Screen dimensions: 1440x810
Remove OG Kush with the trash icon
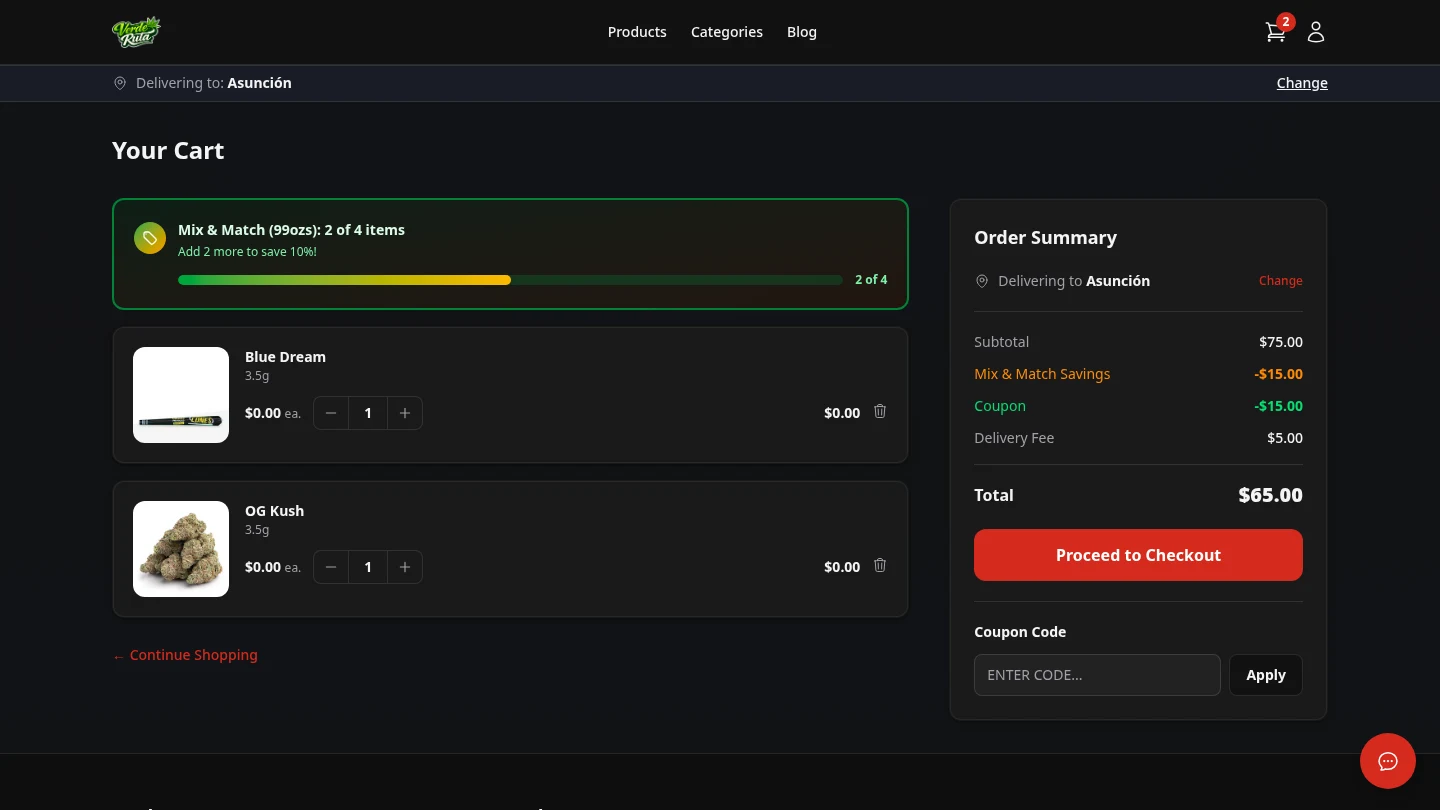coord(880,566)
